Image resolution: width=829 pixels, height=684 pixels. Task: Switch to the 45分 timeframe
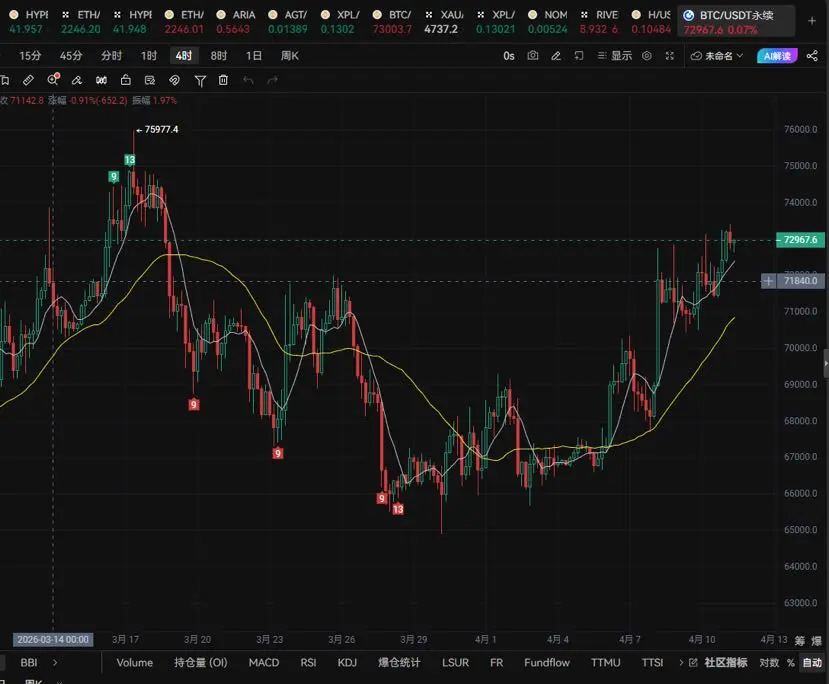click(x=71, y=56)
